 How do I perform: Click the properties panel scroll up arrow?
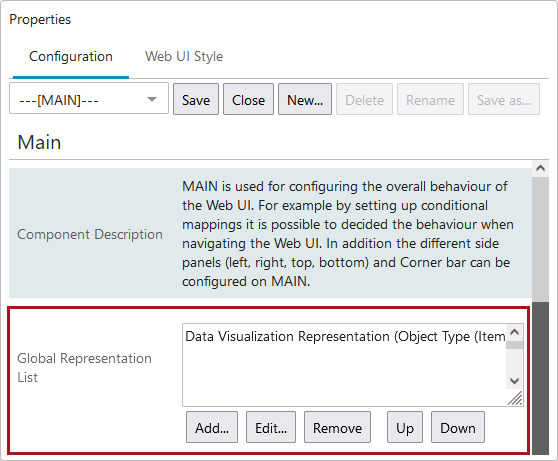[540, 168]
